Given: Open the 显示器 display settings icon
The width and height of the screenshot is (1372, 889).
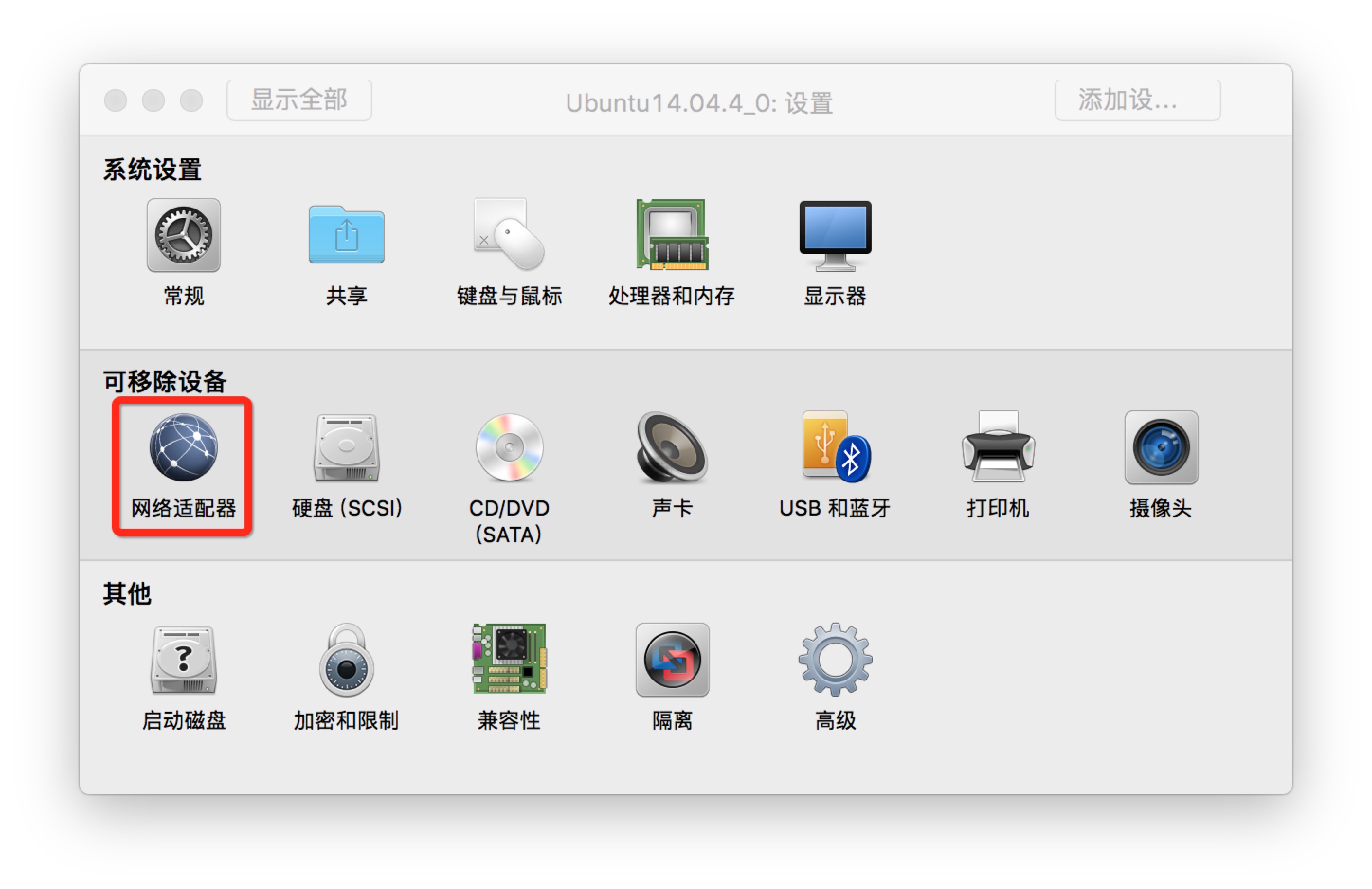Looking at the screenshot, I should [835, 236].
